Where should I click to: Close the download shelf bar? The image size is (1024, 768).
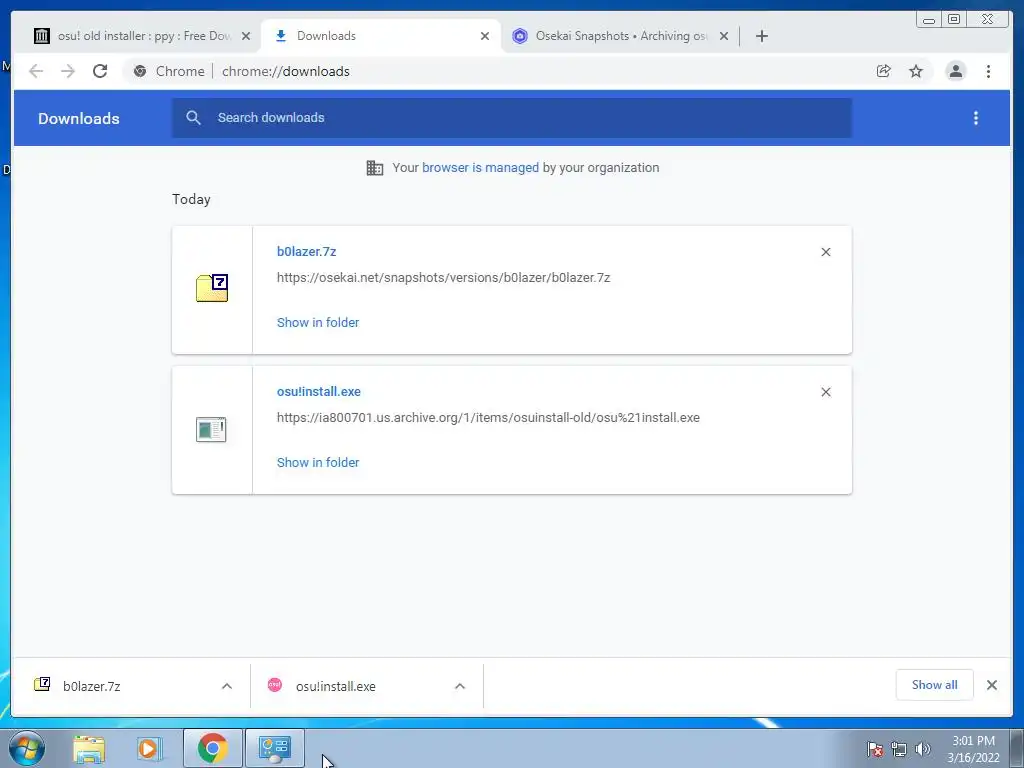click(x=992, y=685)
